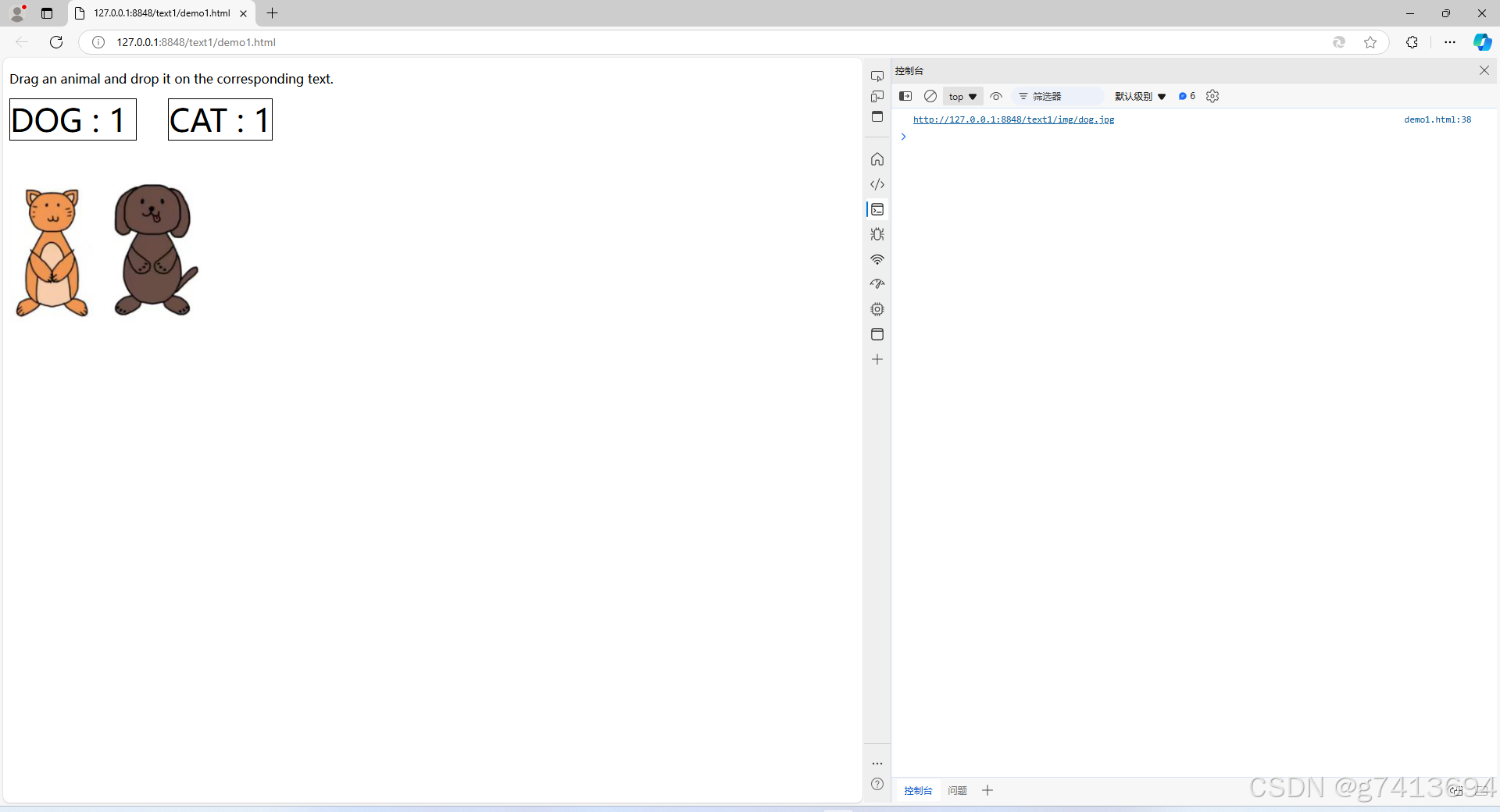The width and height of the screenshot is (1500, 812).
Task: Open the DevTools Welcome home icon
Action: [877, 159]
